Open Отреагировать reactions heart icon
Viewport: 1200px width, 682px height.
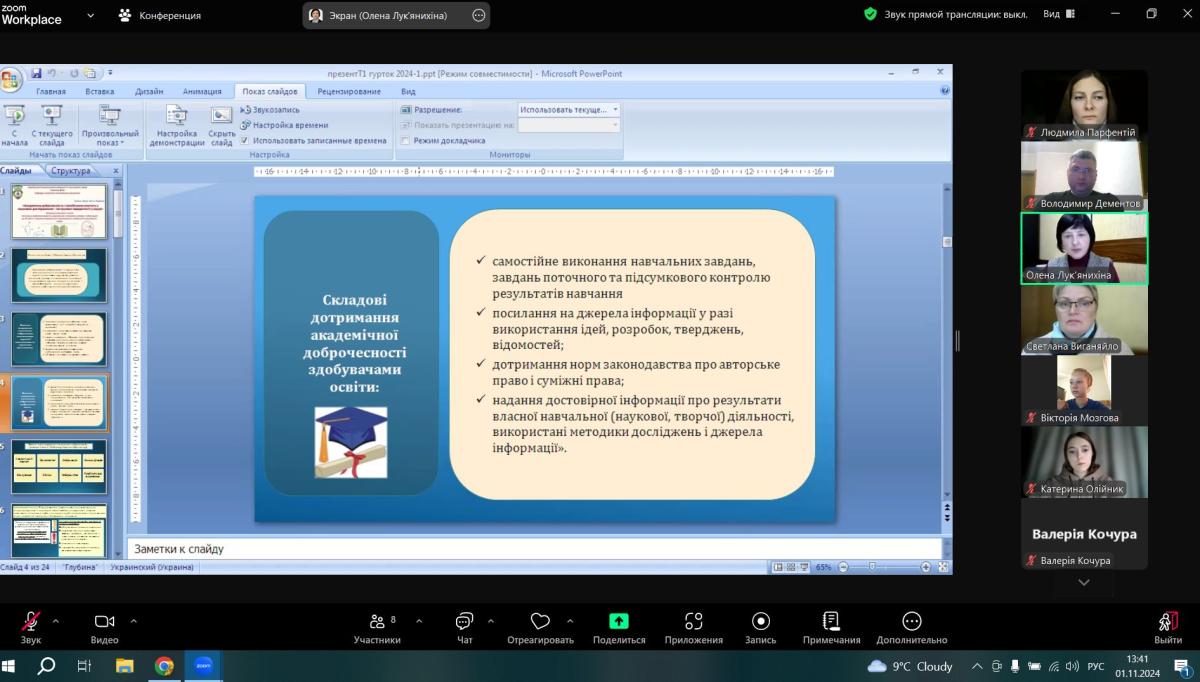[540, 622]
